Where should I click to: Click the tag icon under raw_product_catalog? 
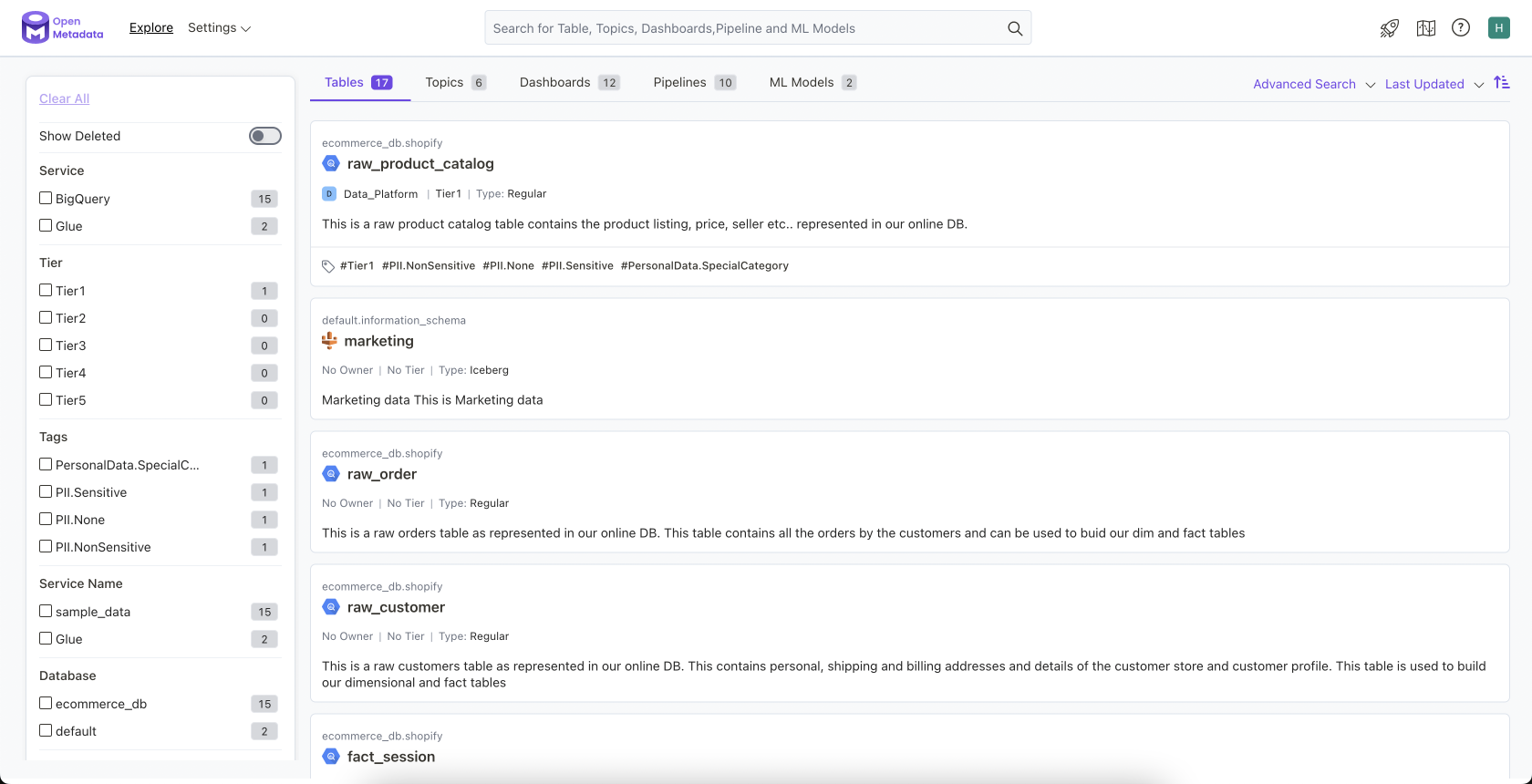coord(328,266)
